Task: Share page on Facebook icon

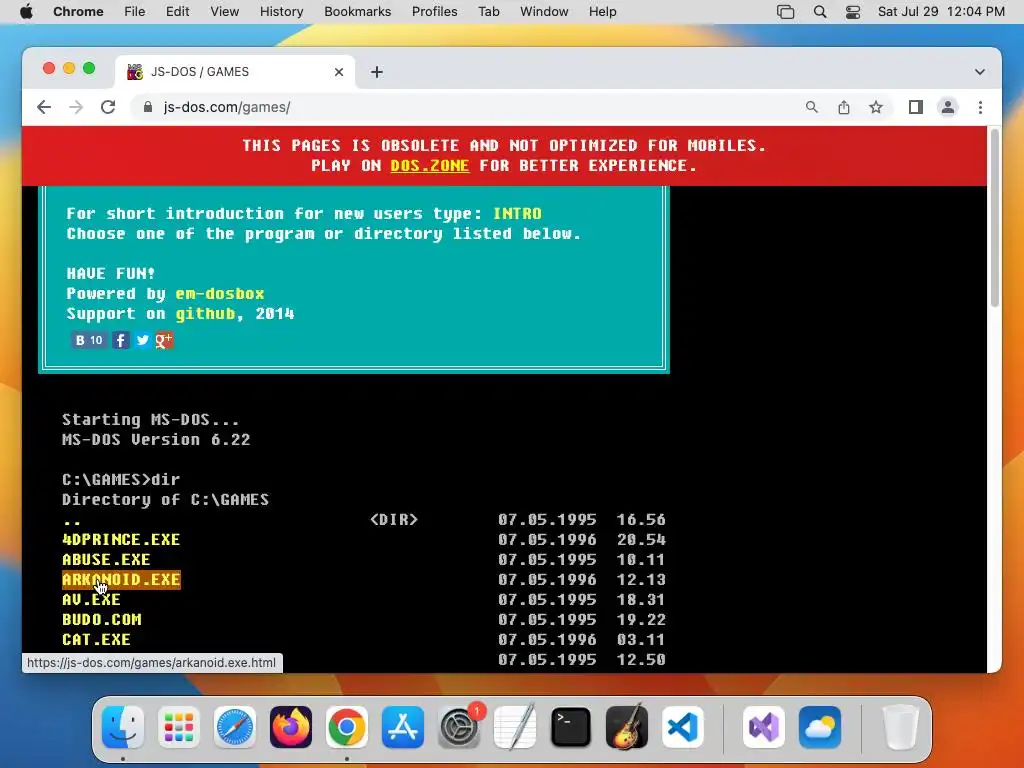Action: (121, 340)
